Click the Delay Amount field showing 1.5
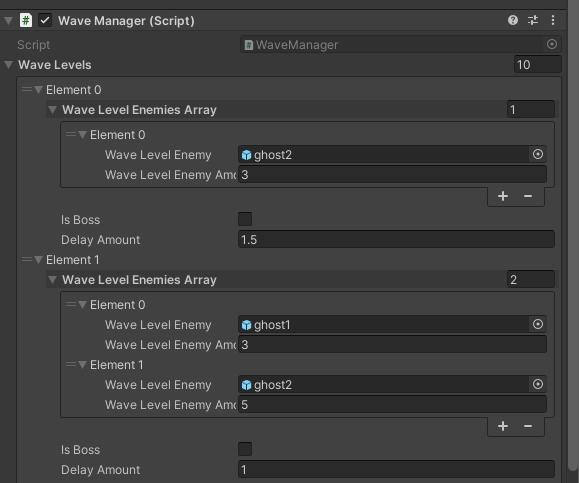 click(x=396, y=240)
